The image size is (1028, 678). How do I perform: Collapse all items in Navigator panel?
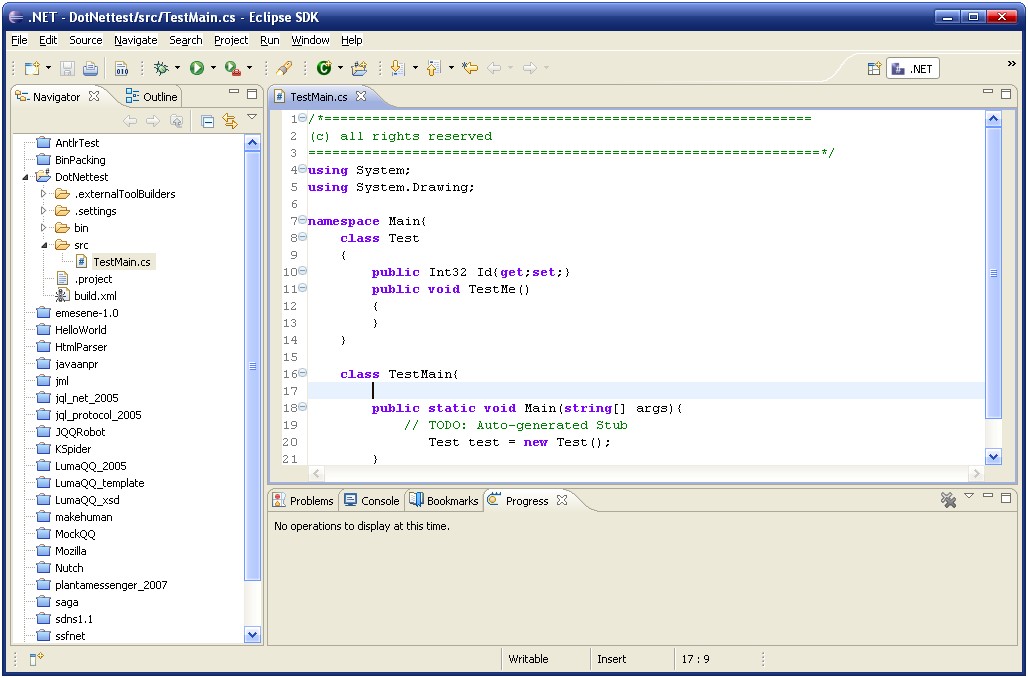(x=208, y=121)
